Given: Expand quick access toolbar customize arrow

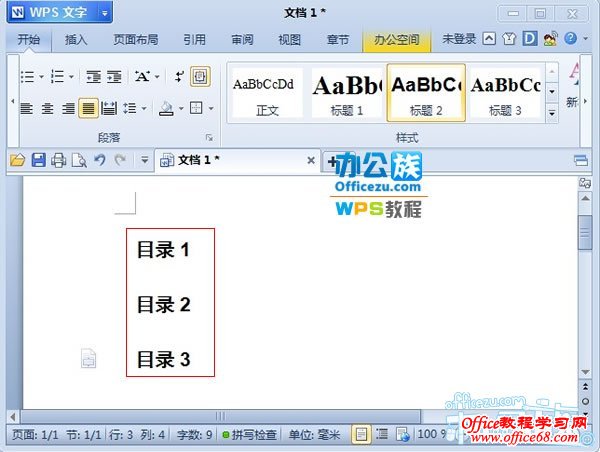Looking at the screenshot, I should coord(145,160).
